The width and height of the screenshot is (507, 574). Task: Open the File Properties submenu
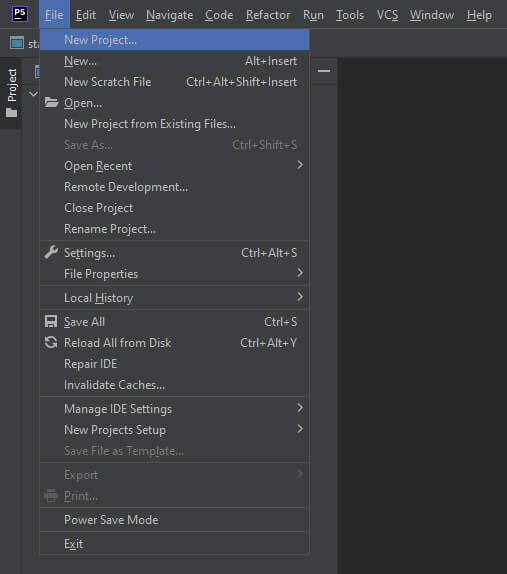(x=174, y=274)
